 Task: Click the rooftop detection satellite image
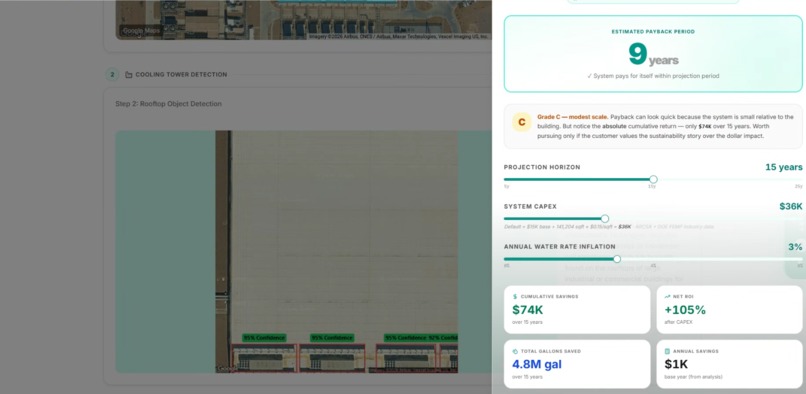click(x=337, y=252)
